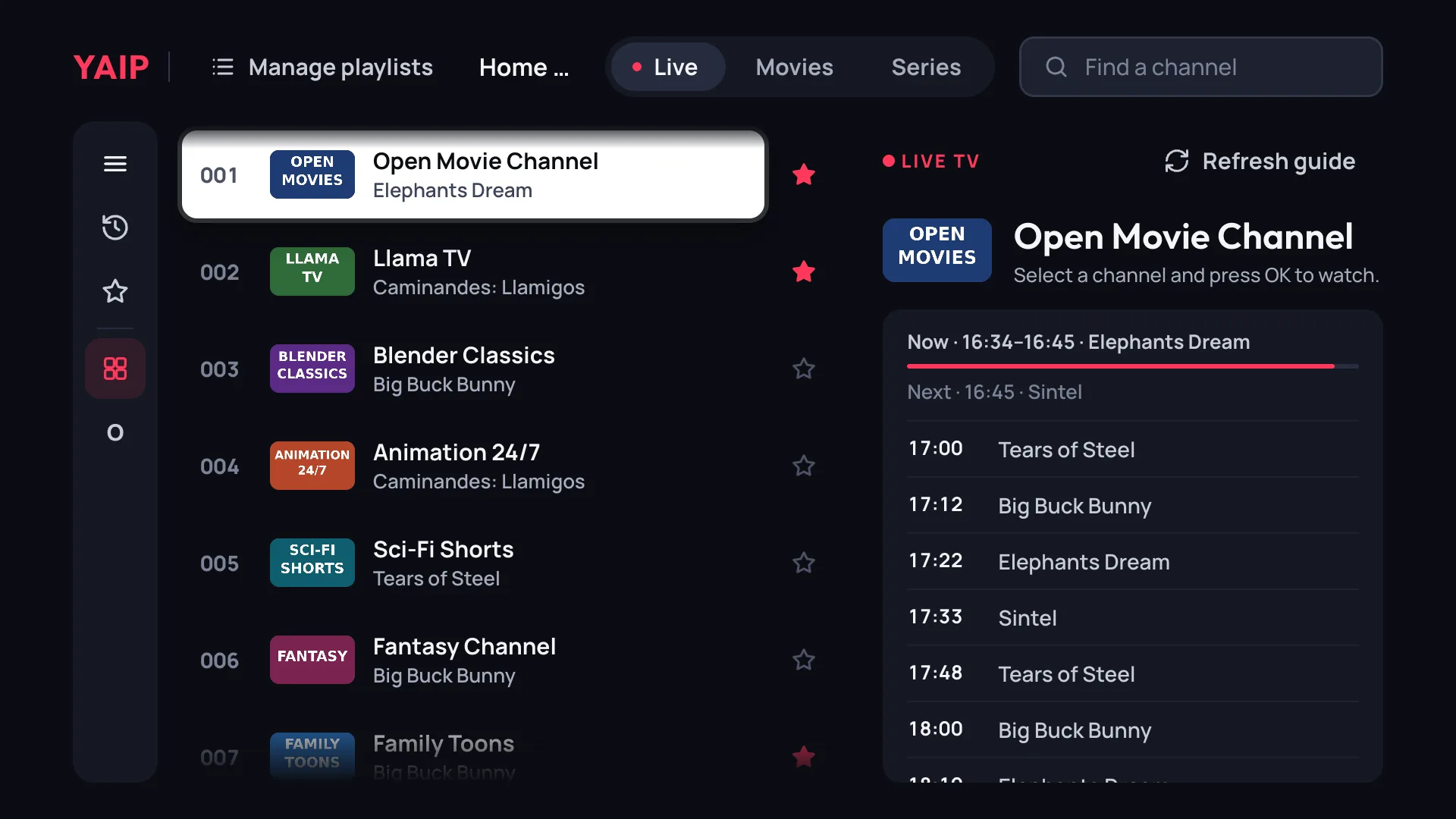Select channel 005 Sci-Fi Shorts

click(x=473, y=563)
